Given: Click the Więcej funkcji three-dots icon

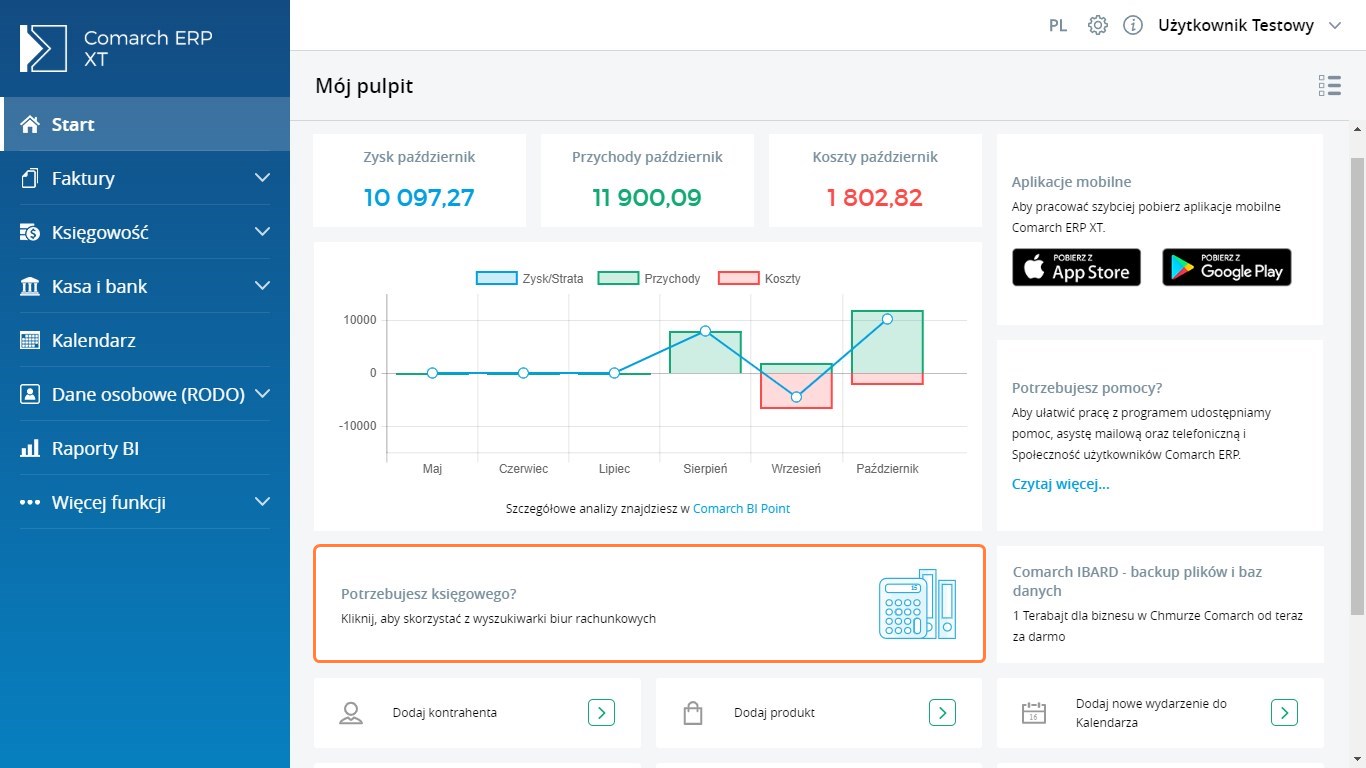Looking at the screenshot, I should coord(30,502).
